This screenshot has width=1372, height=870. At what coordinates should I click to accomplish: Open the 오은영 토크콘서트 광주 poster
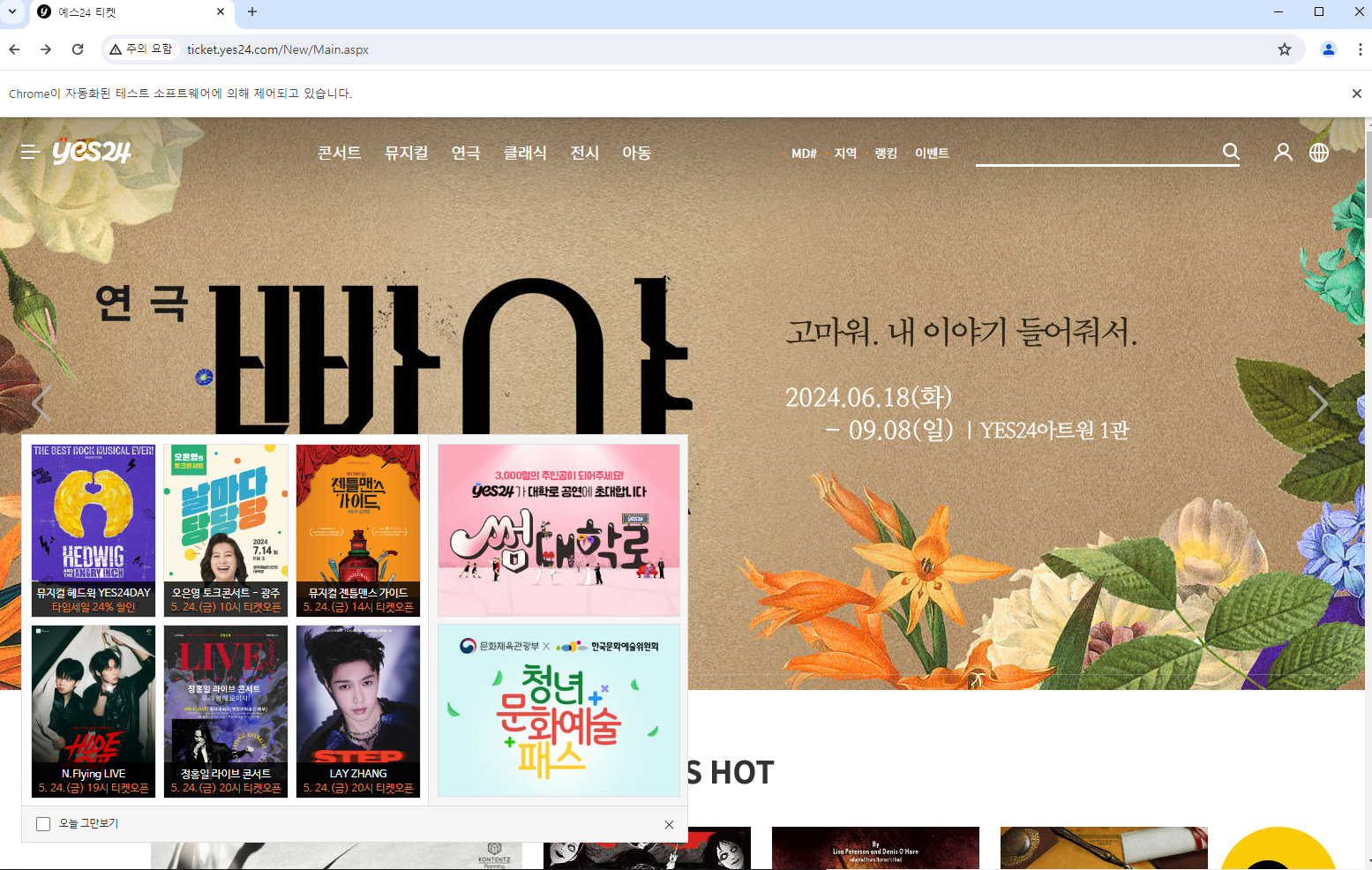(226, 530)
